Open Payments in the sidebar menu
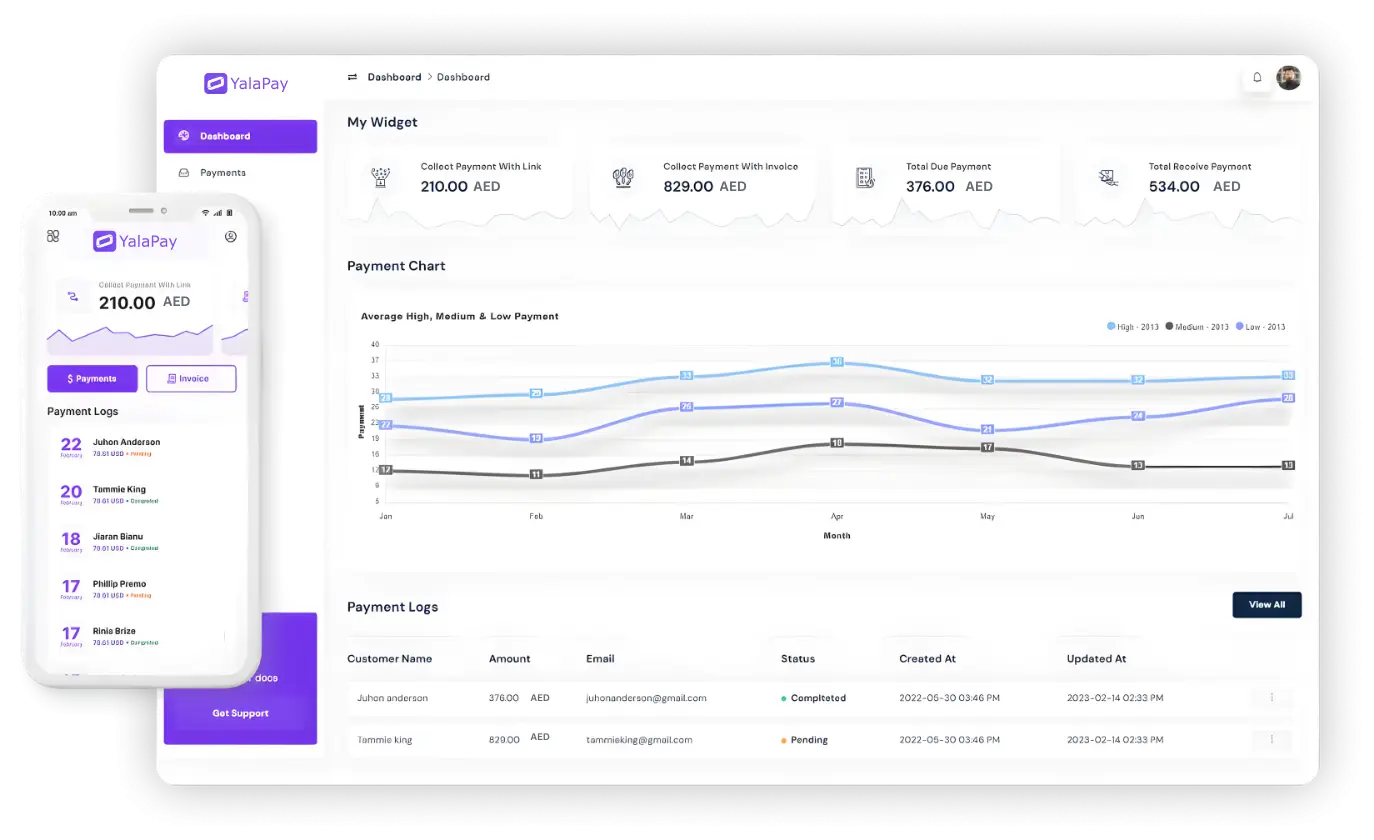1374x840 pixels. [x=222, y=173]
